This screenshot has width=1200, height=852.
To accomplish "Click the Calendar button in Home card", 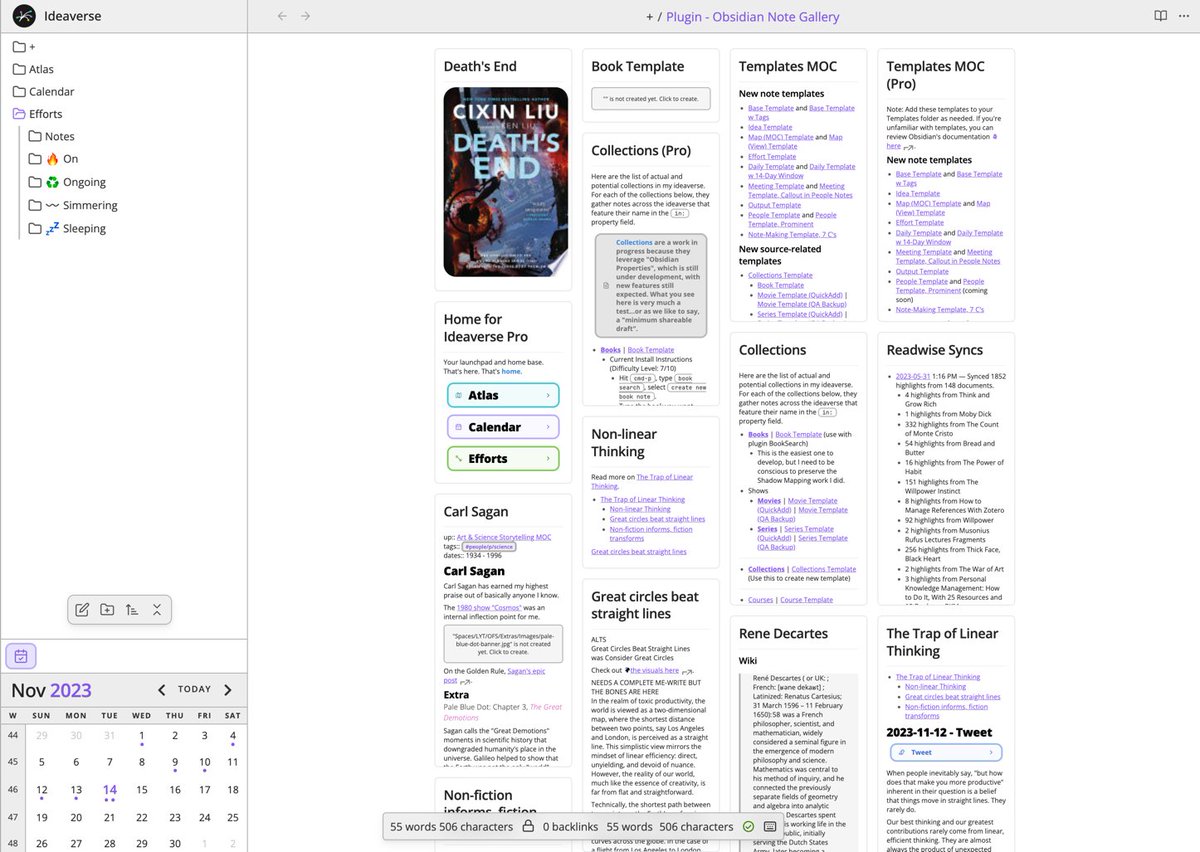I will (503, 427).
